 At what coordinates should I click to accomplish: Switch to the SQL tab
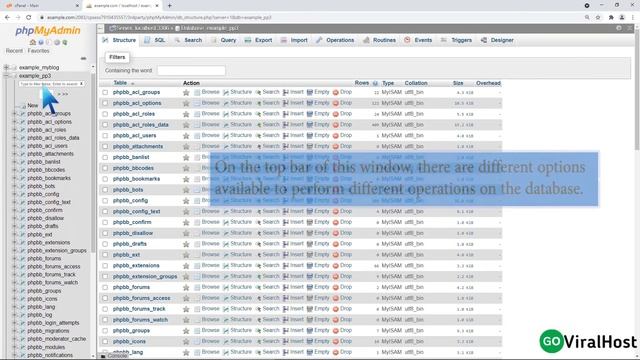click(155, 40)
